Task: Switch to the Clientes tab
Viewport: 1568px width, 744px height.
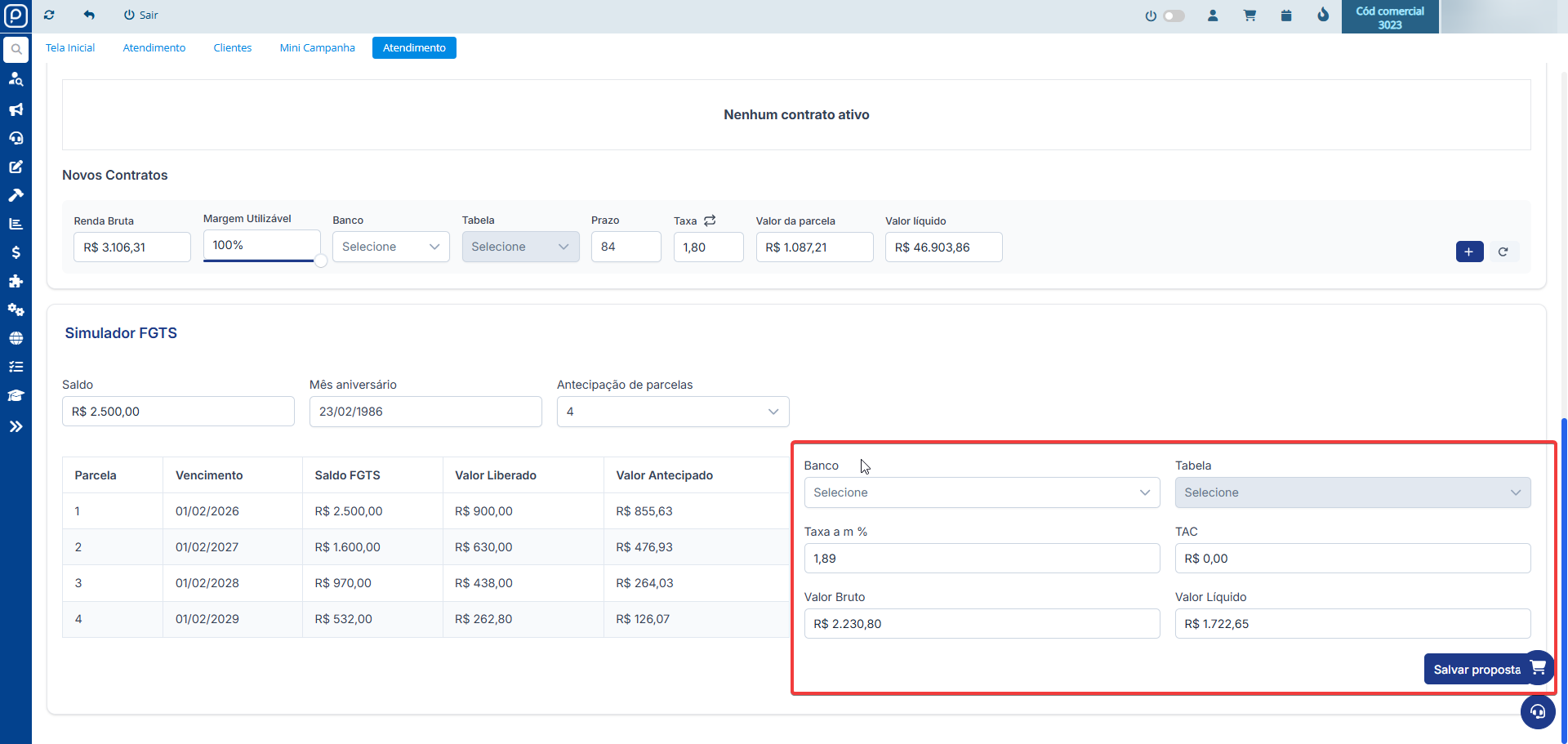Action: pyautogui.click(x=233, y=48)
